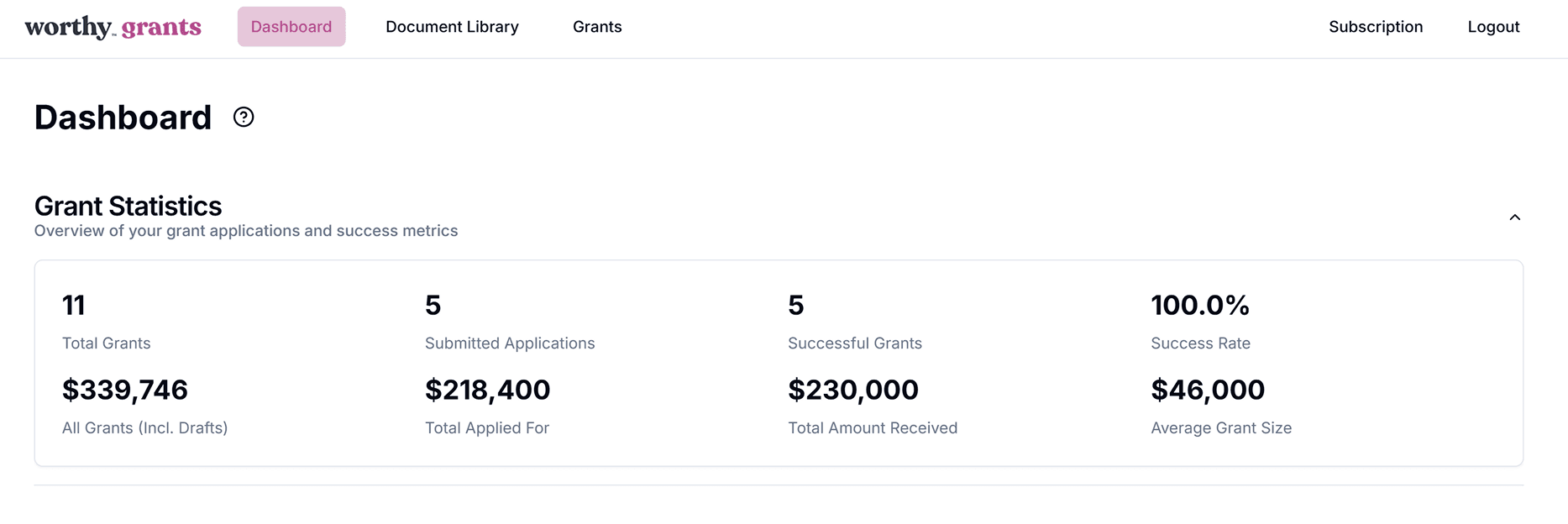This screenshot has height=524, width=1568.
Task: Open the Dashboard help question mark icon
Action: [x=244, y=118]
